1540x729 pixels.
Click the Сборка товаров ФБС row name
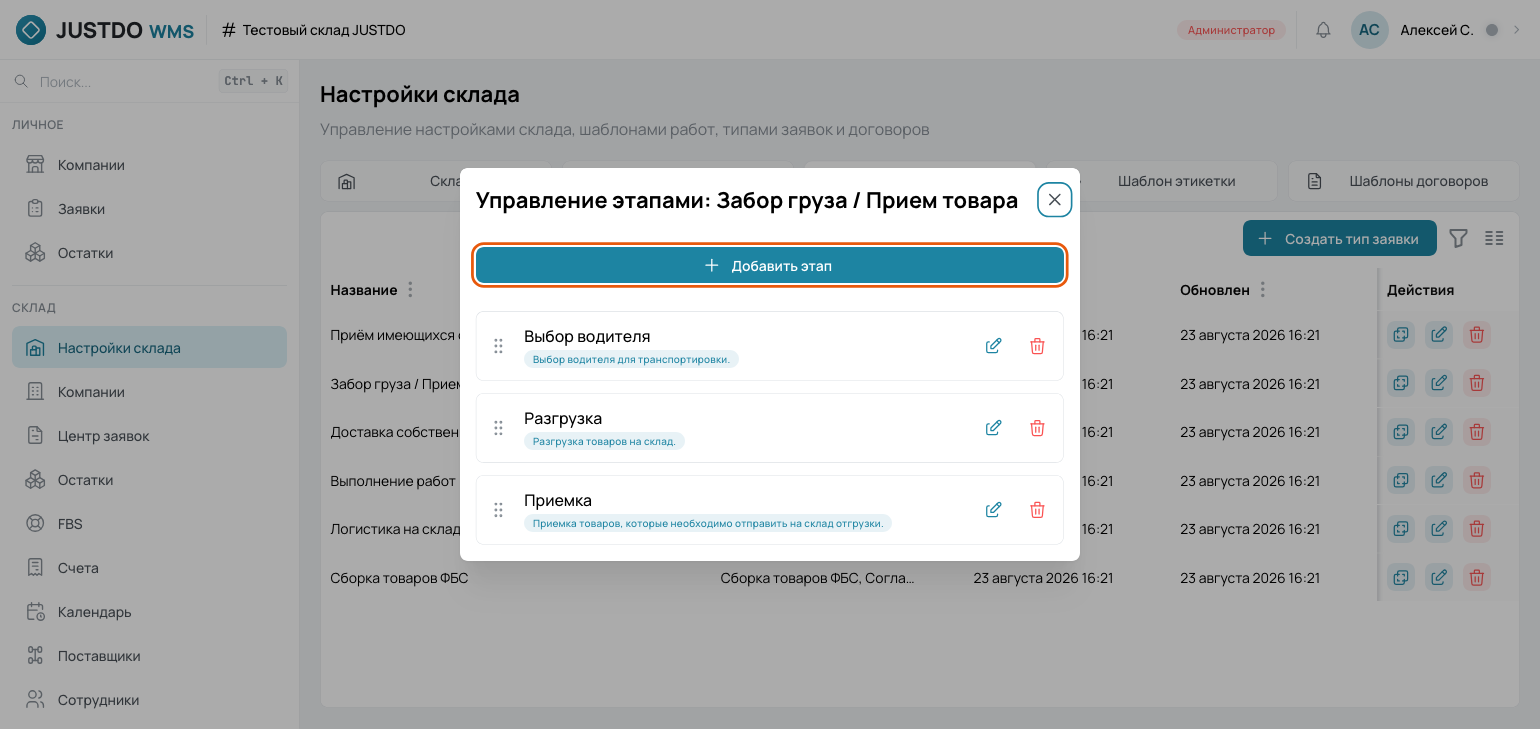point(399,578)
